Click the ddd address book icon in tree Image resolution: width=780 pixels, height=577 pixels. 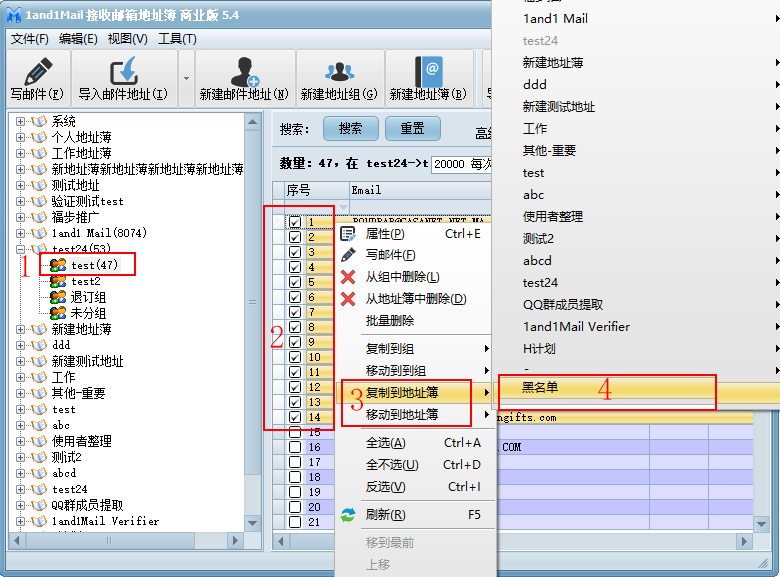[39, 345]
